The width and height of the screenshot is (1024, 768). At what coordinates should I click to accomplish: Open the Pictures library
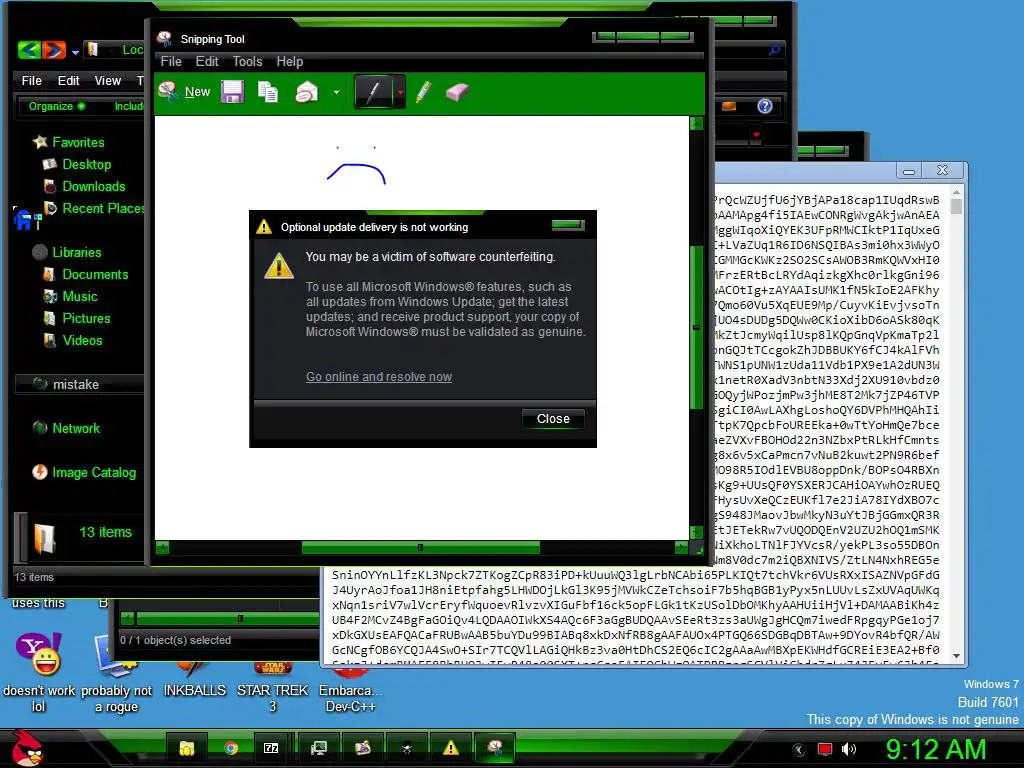(76, 319)
